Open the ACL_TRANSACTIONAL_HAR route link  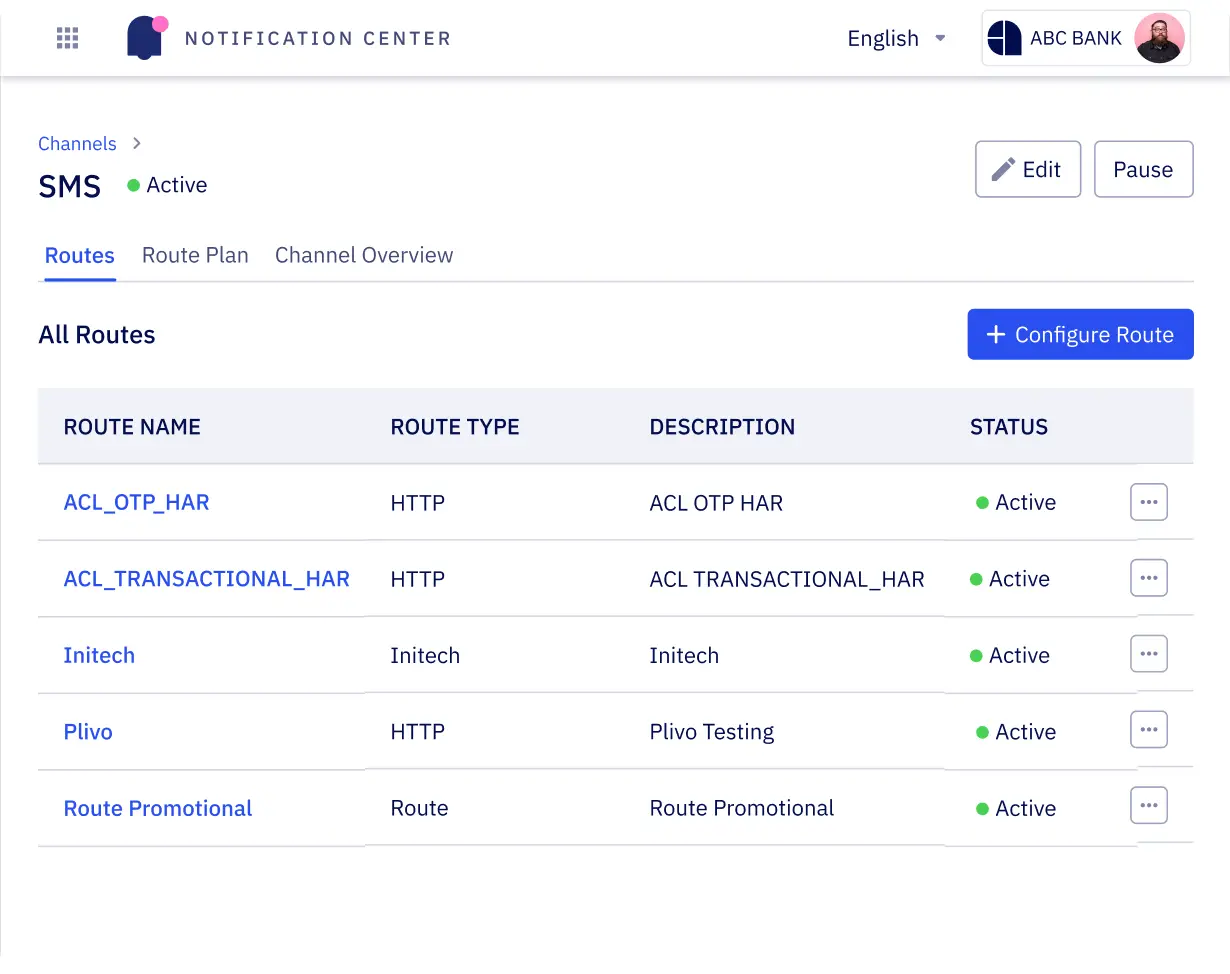[x=206, y=579]
